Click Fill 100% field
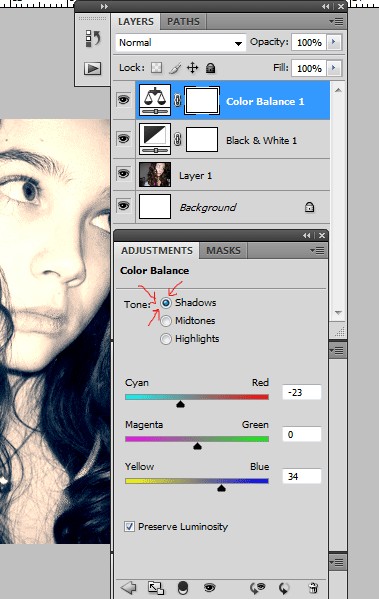379x599 pixels. tap(309, 68)
